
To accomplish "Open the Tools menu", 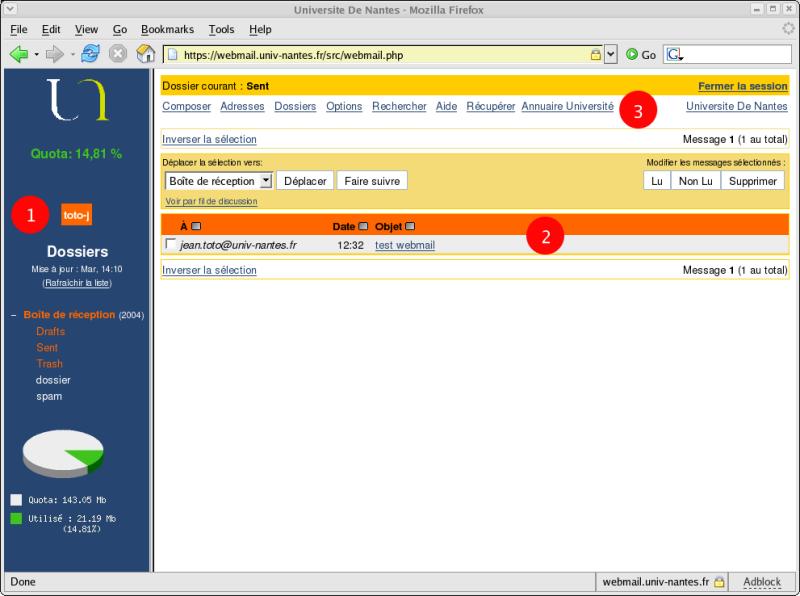I will [221, 30].
